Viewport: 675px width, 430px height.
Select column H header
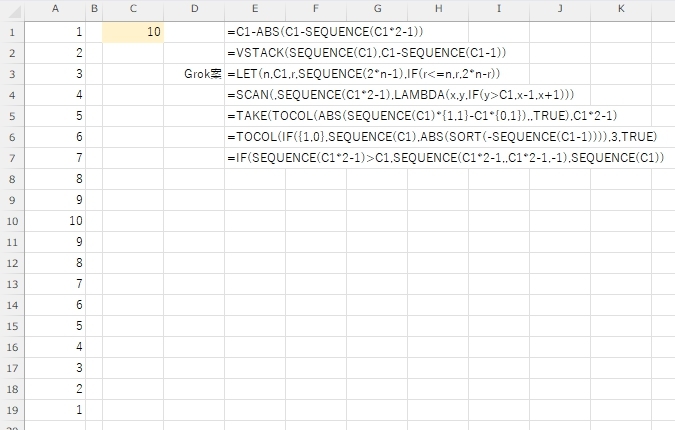click(438, 9)
